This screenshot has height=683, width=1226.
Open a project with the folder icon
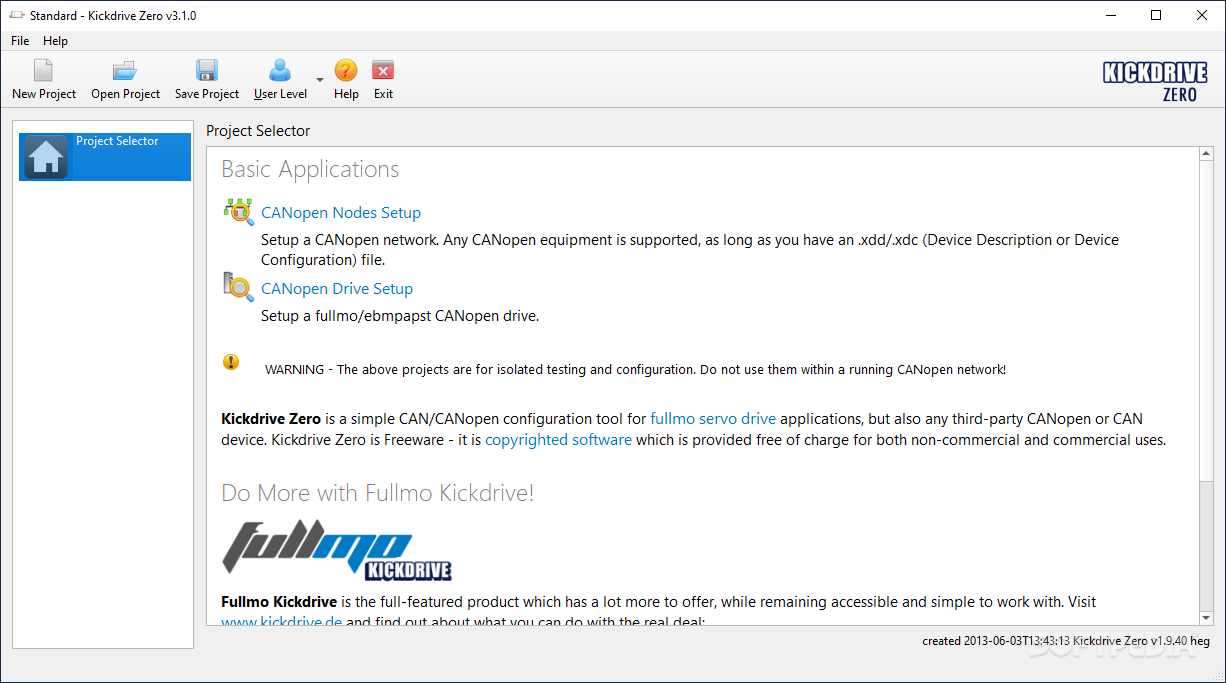tap(125, 70)
